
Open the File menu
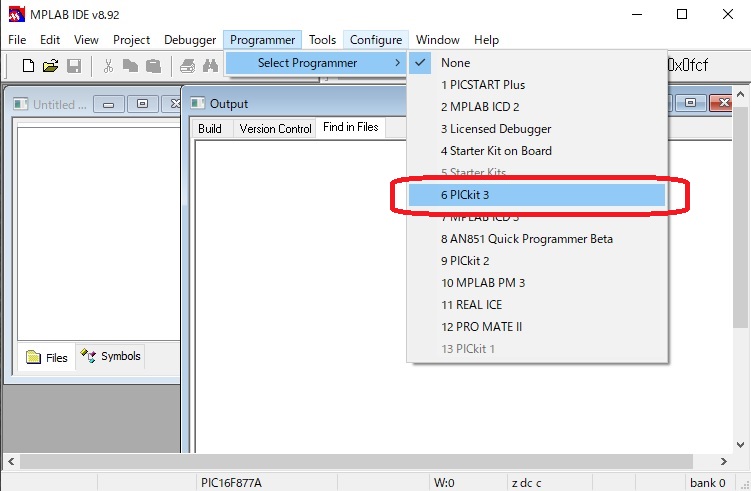(17, 40)
